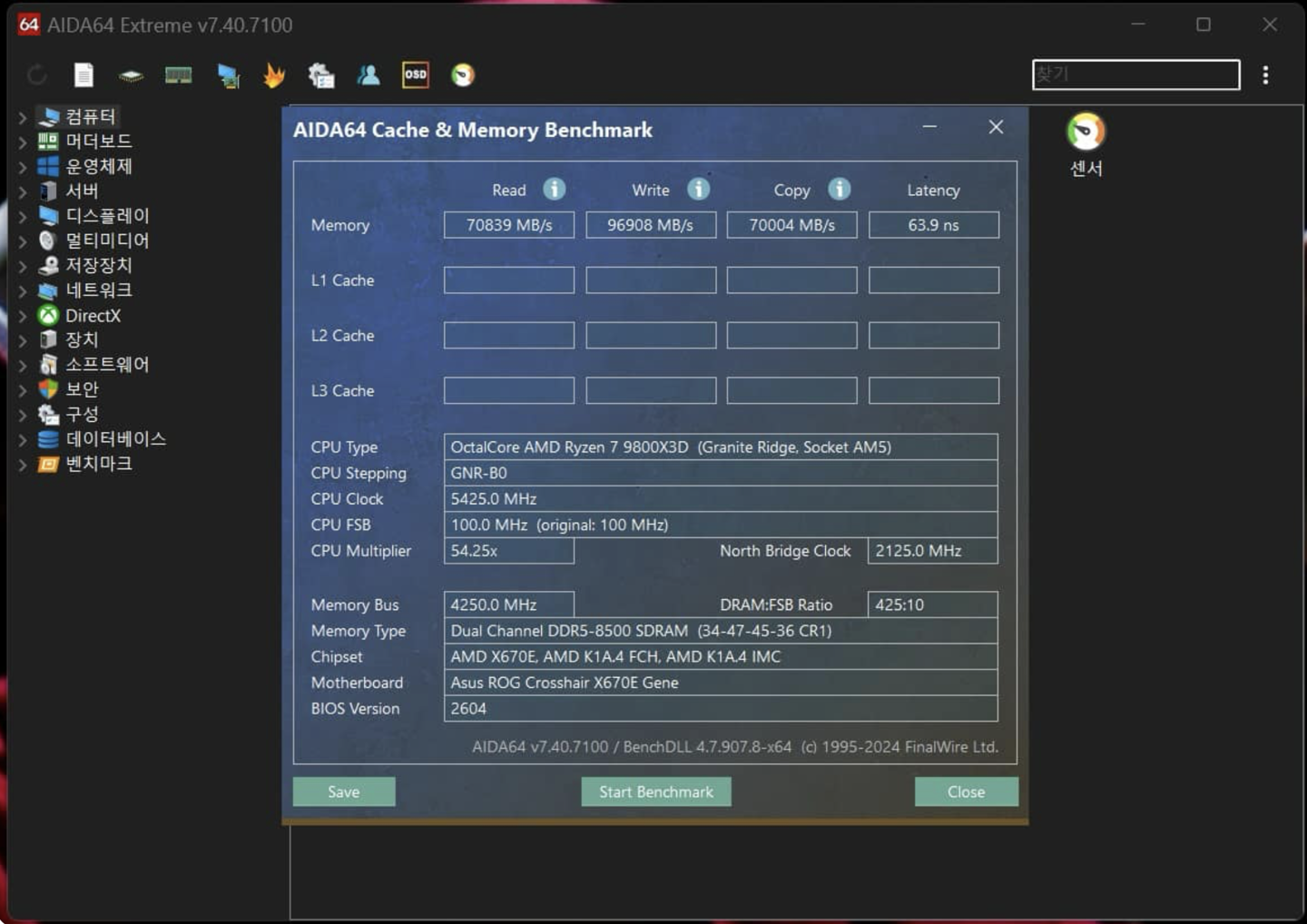Open the three-dot menu beside search

[x=1265, y=75]
